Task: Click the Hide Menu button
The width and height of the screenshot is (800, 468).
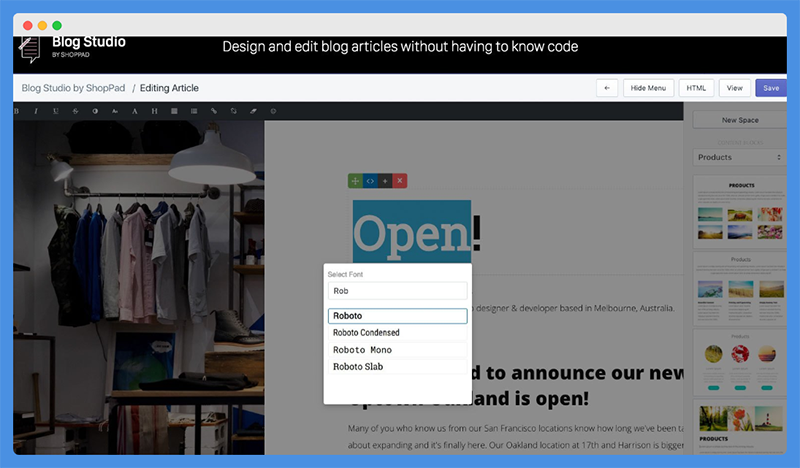Action: click(648, 88)
